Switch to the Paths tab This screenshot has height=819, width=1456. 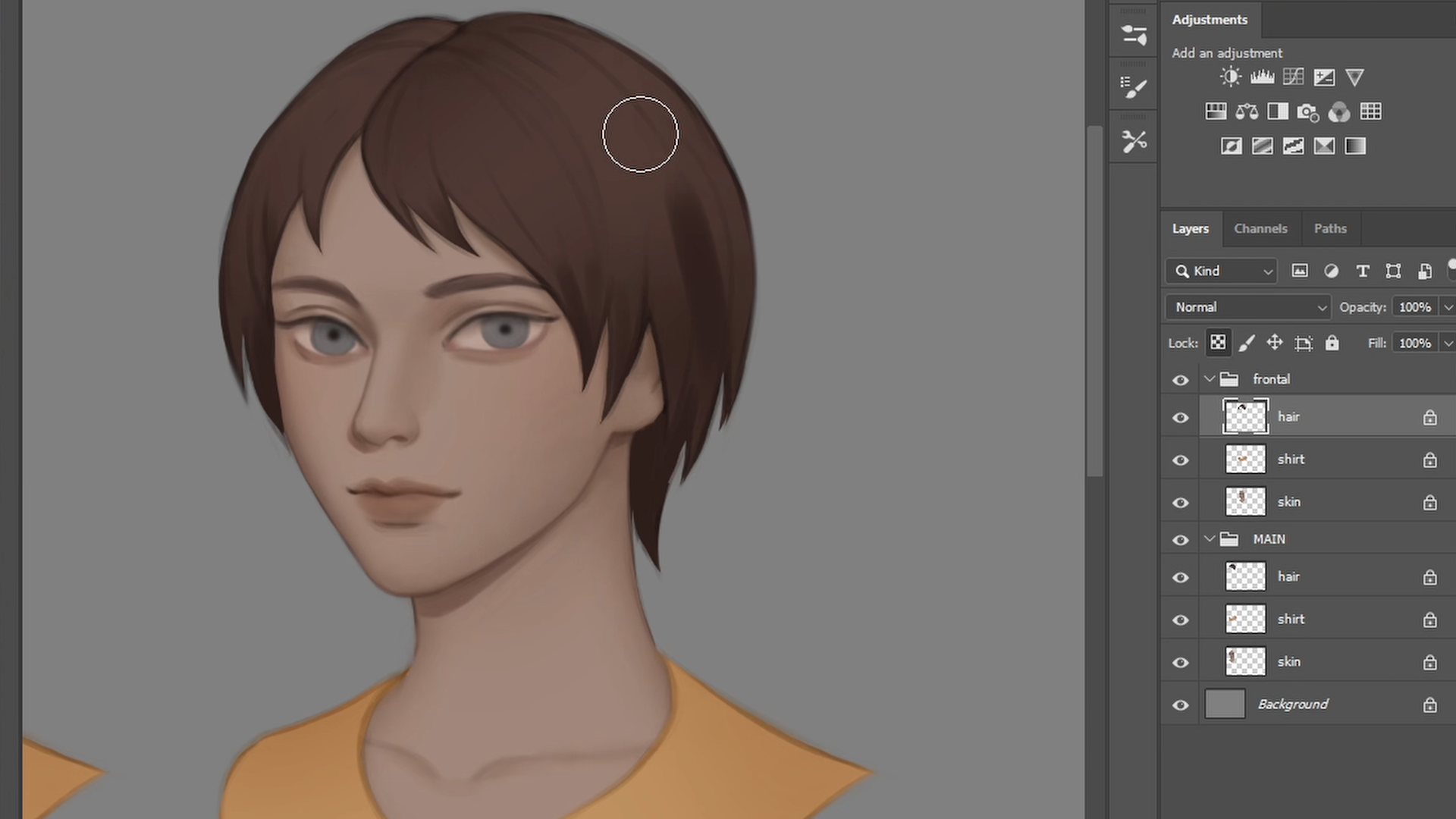(1330, 228)
